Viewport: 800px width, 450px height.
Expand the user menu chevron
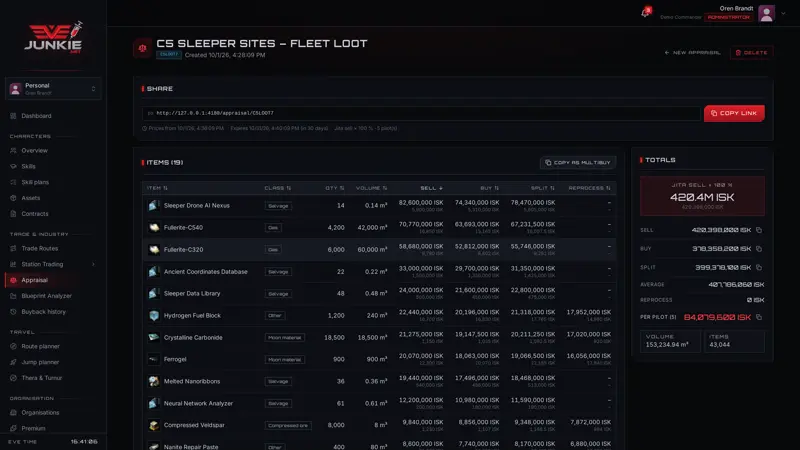click(783, 14)
